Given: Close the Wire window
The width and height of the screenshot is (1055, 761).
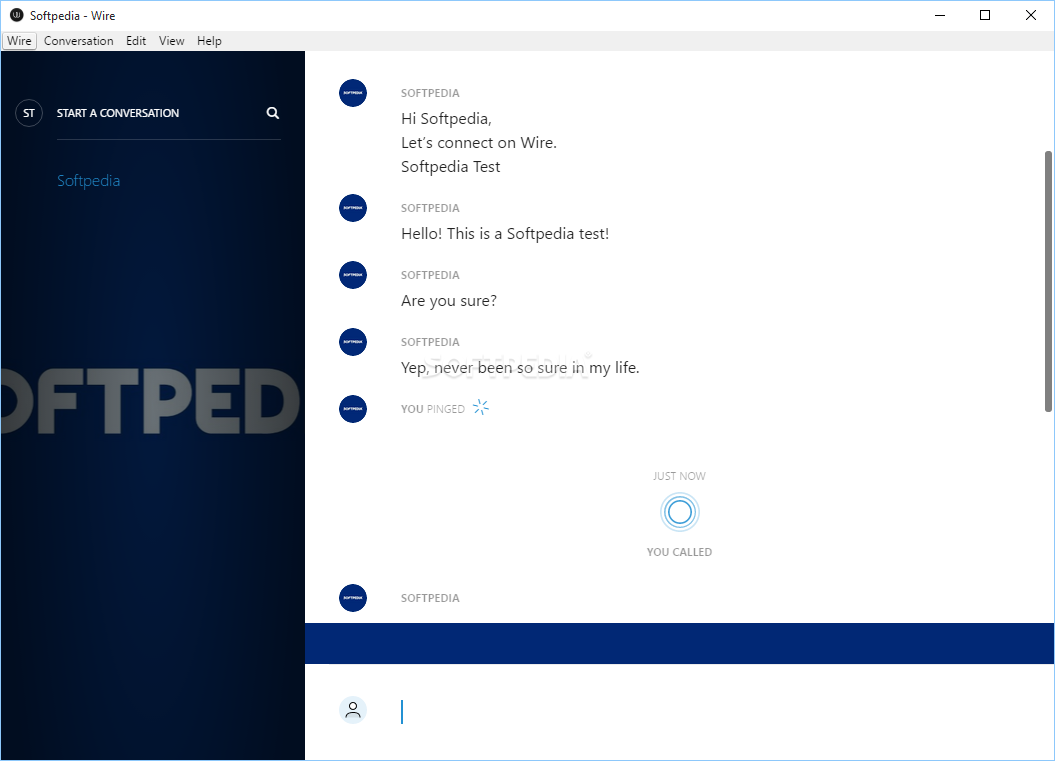Looking at the screenshot, I should [1030, 15].
